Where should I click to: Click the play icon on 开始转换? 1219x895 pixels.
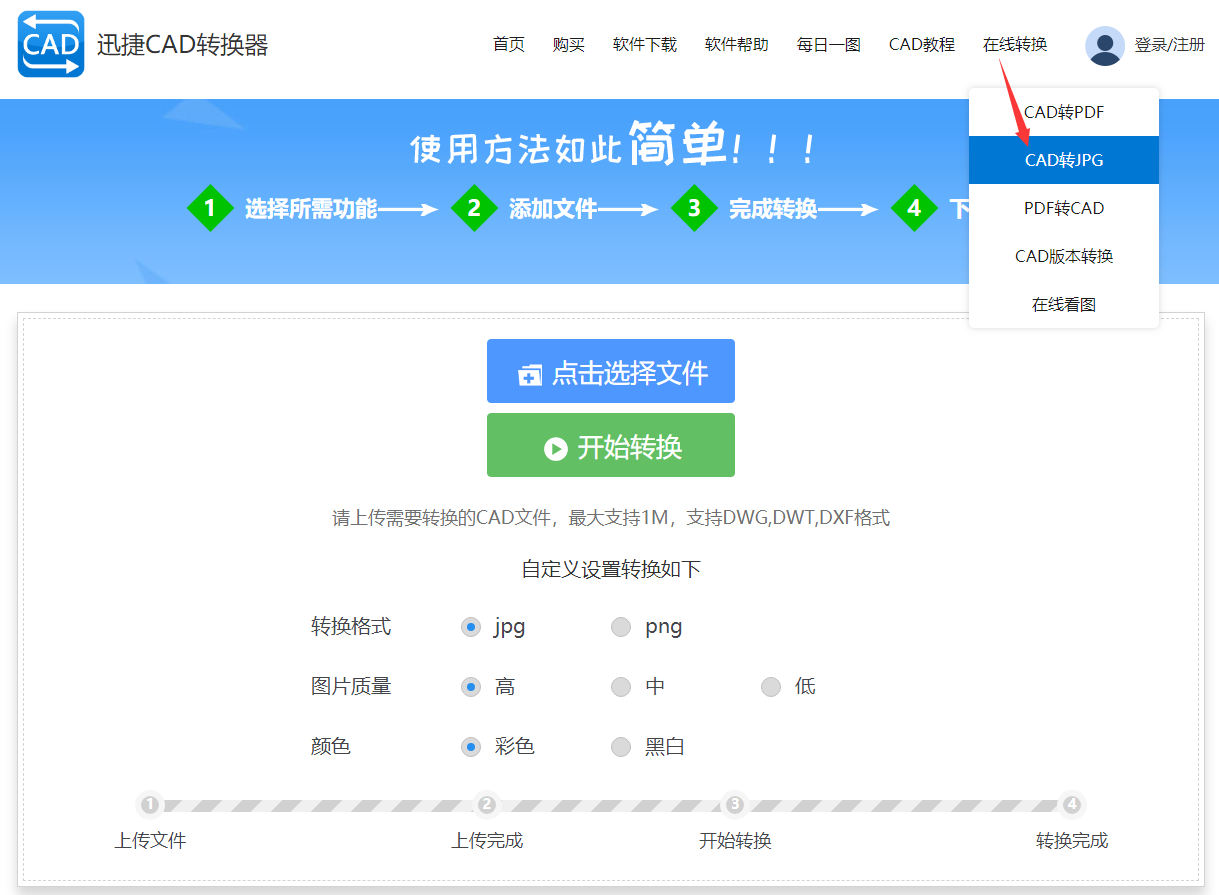556,449
